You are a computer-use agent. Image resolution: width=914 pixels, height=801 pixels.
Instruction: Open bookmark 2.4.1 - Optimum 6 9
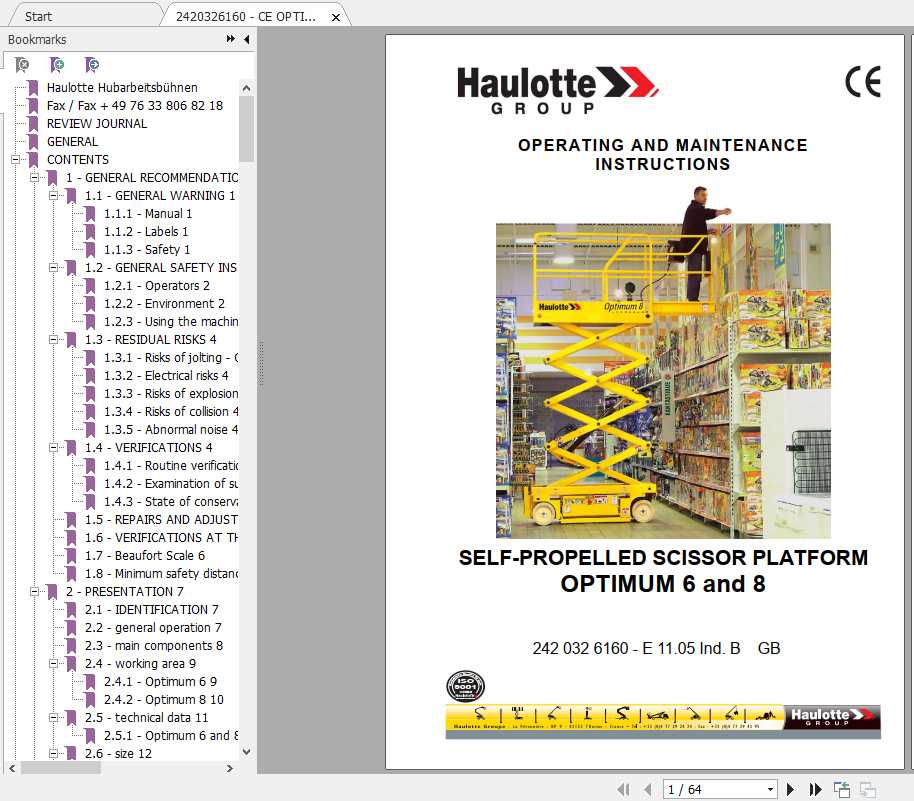pos(160,681)
